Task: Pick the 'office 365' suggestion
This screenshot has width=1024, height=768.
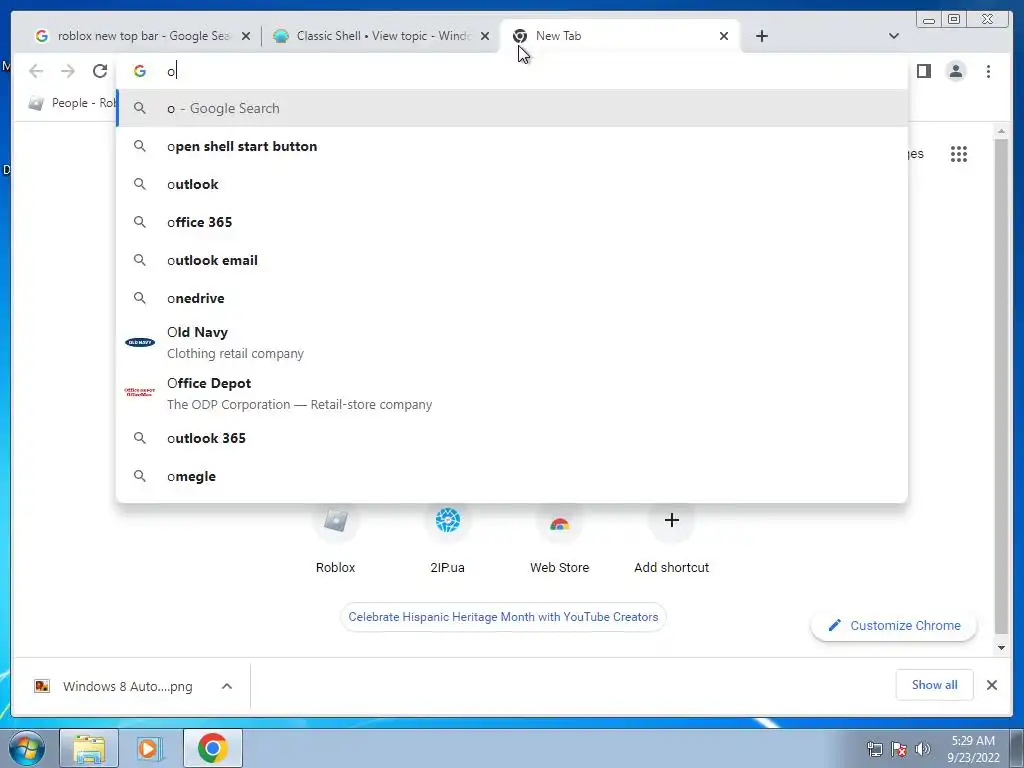Action: point(511,222)
